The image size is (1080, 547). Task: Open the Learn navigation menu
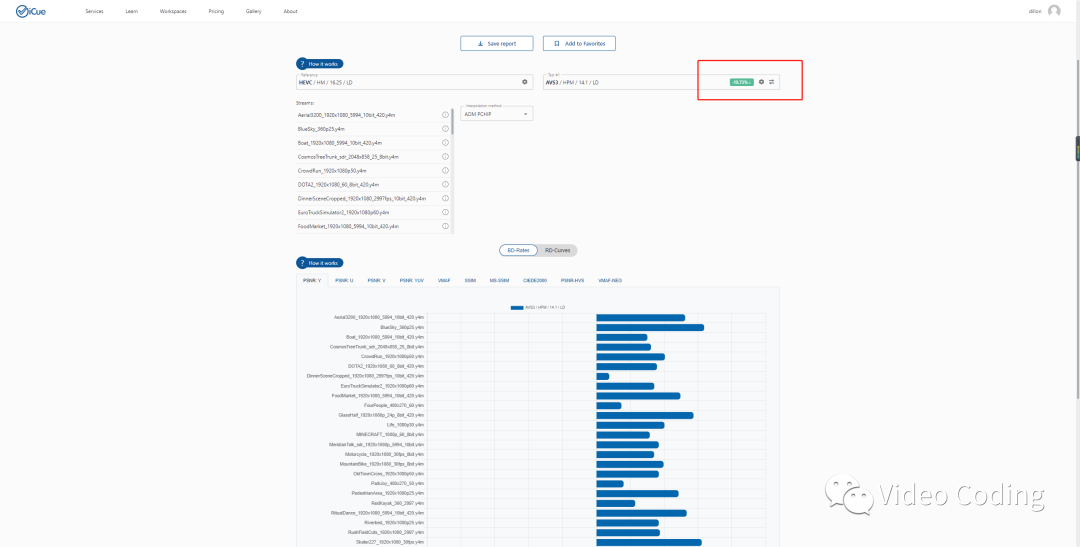coord(132,11)
